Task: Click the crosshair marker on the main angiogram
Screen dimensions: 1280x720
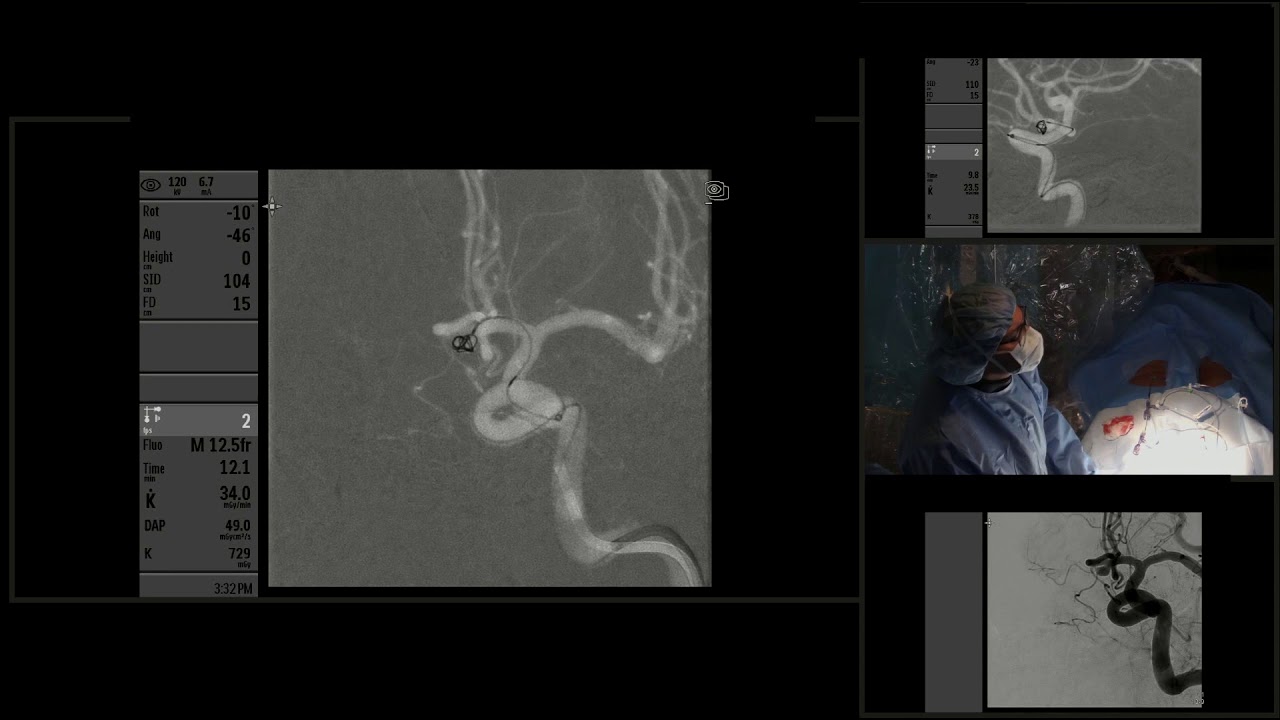Action: [272, 207]
